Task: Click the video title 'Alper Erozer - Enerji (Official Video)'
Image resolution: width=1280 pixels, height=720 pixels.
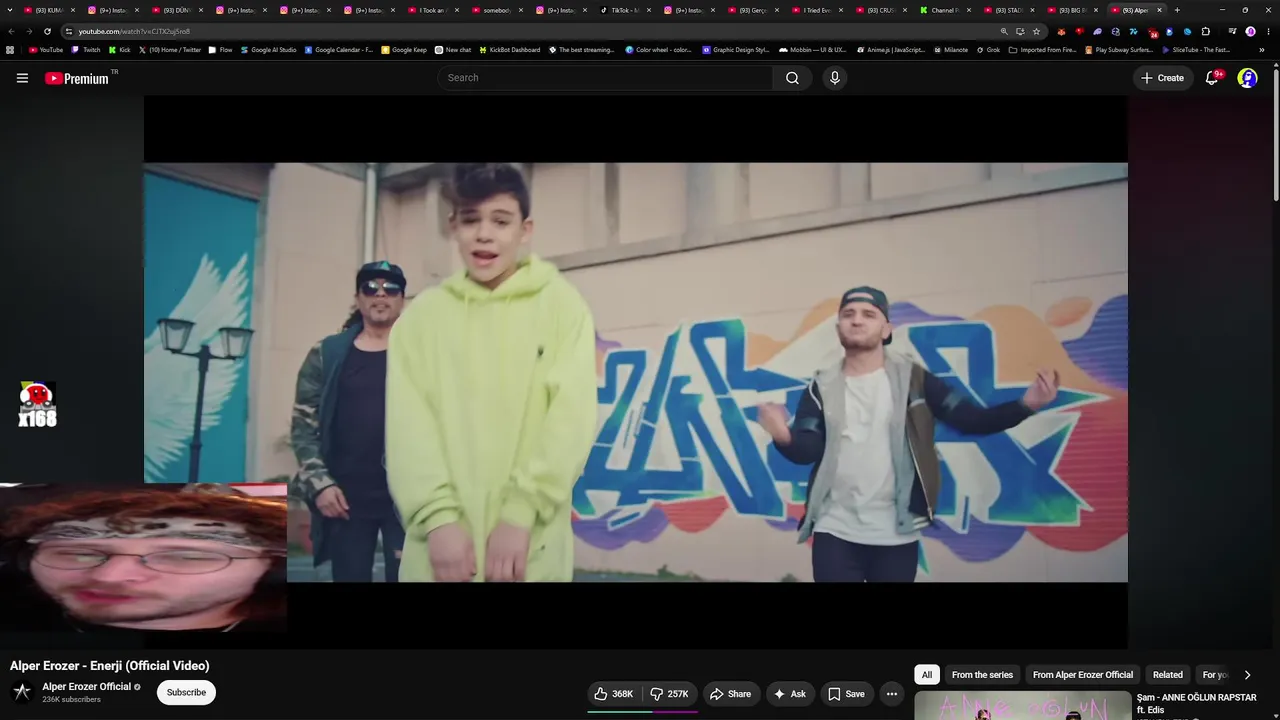Action: 110,666
